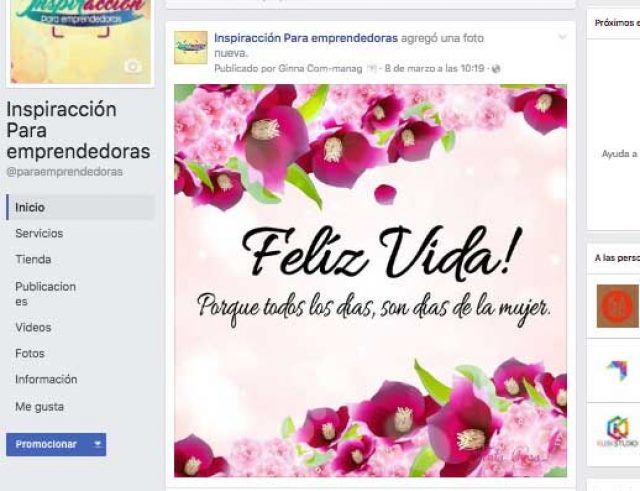The height and width of the screenshot is (491, 640).
Task: Click the hexagon studio page logo
Action: 617,432
